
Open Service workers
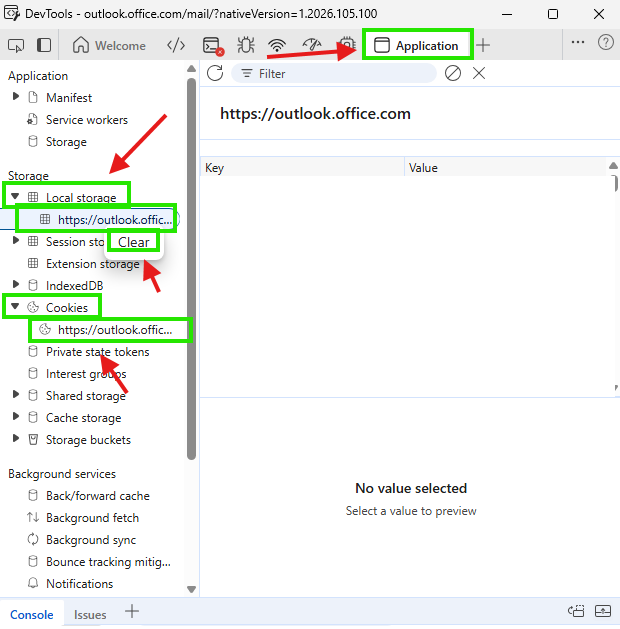pos(87,120)
